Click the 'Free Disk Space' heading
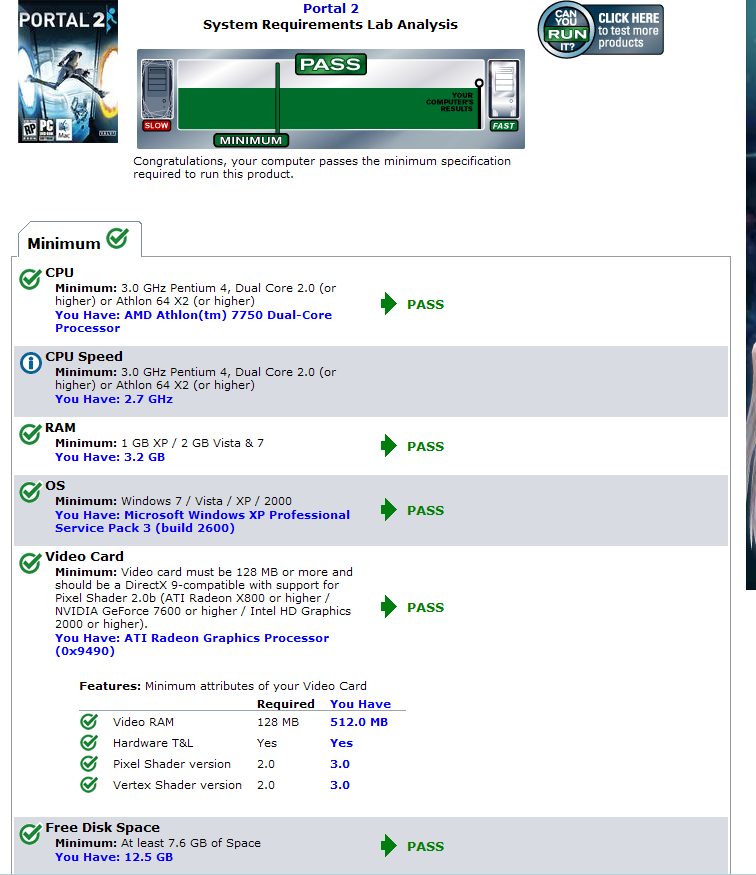The width and height of the screenshot is (756, 875). [103, 828]
